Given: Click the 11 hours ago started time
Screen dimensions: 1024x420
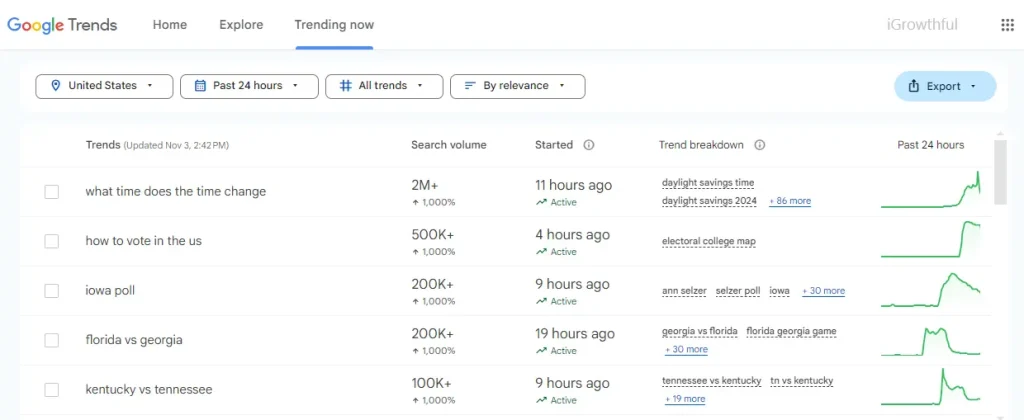Looking at the screenshot, I should click(x=573, y=186).
